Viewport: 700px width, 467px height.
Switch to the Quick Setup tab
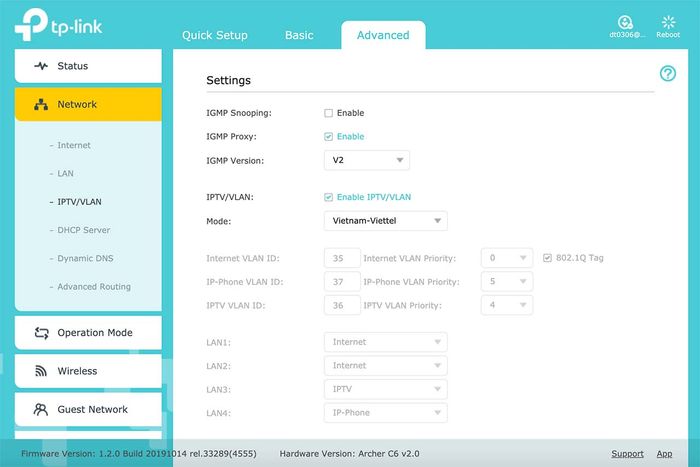[215, 35]
